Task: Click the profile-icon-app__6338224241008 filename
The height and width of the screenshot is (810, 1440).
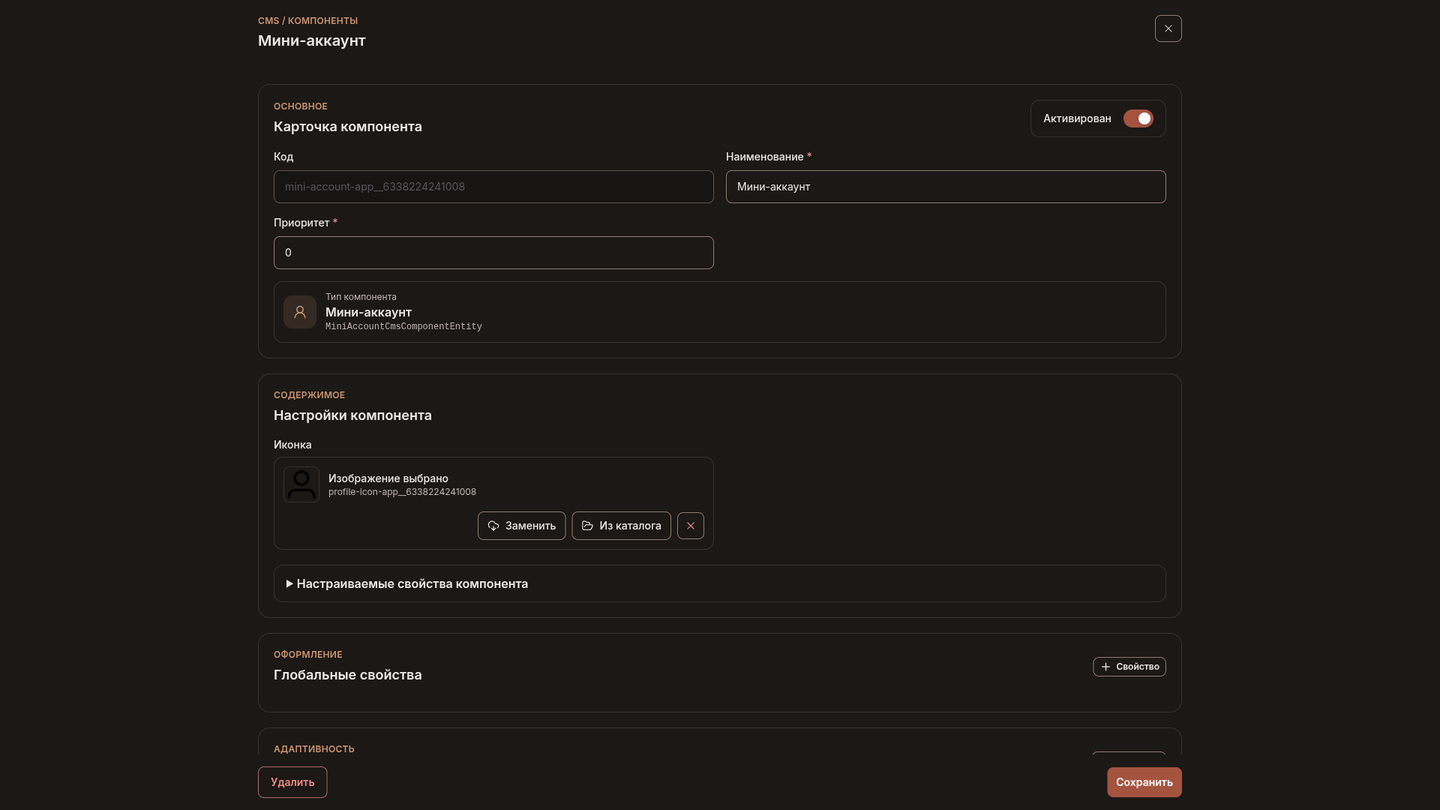Action: (402, 492)
